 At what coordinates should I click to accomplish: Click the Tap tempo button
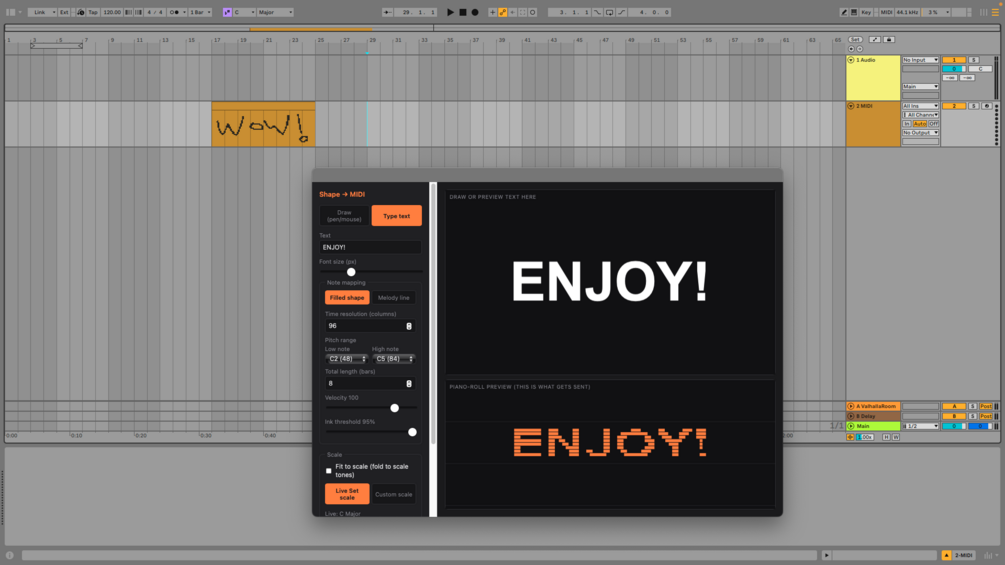point(93,12)
